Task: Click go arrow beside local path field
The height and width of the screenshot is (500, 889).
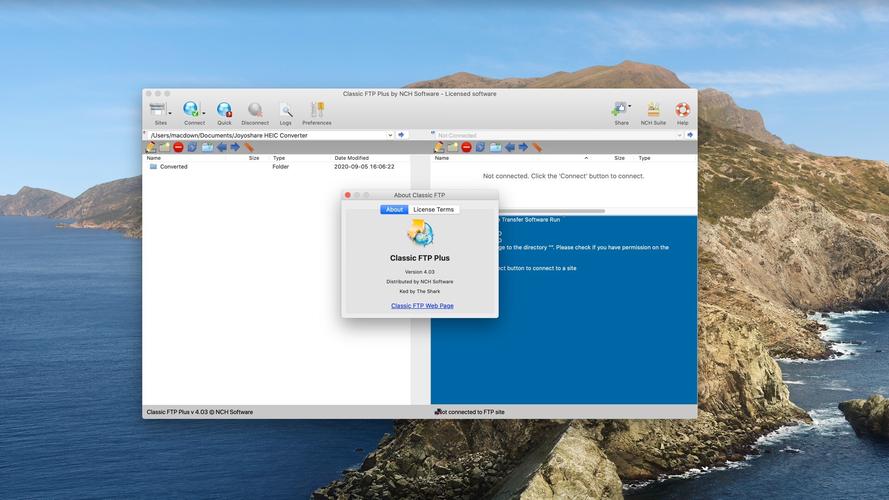Action: click(x=401, y=135)
